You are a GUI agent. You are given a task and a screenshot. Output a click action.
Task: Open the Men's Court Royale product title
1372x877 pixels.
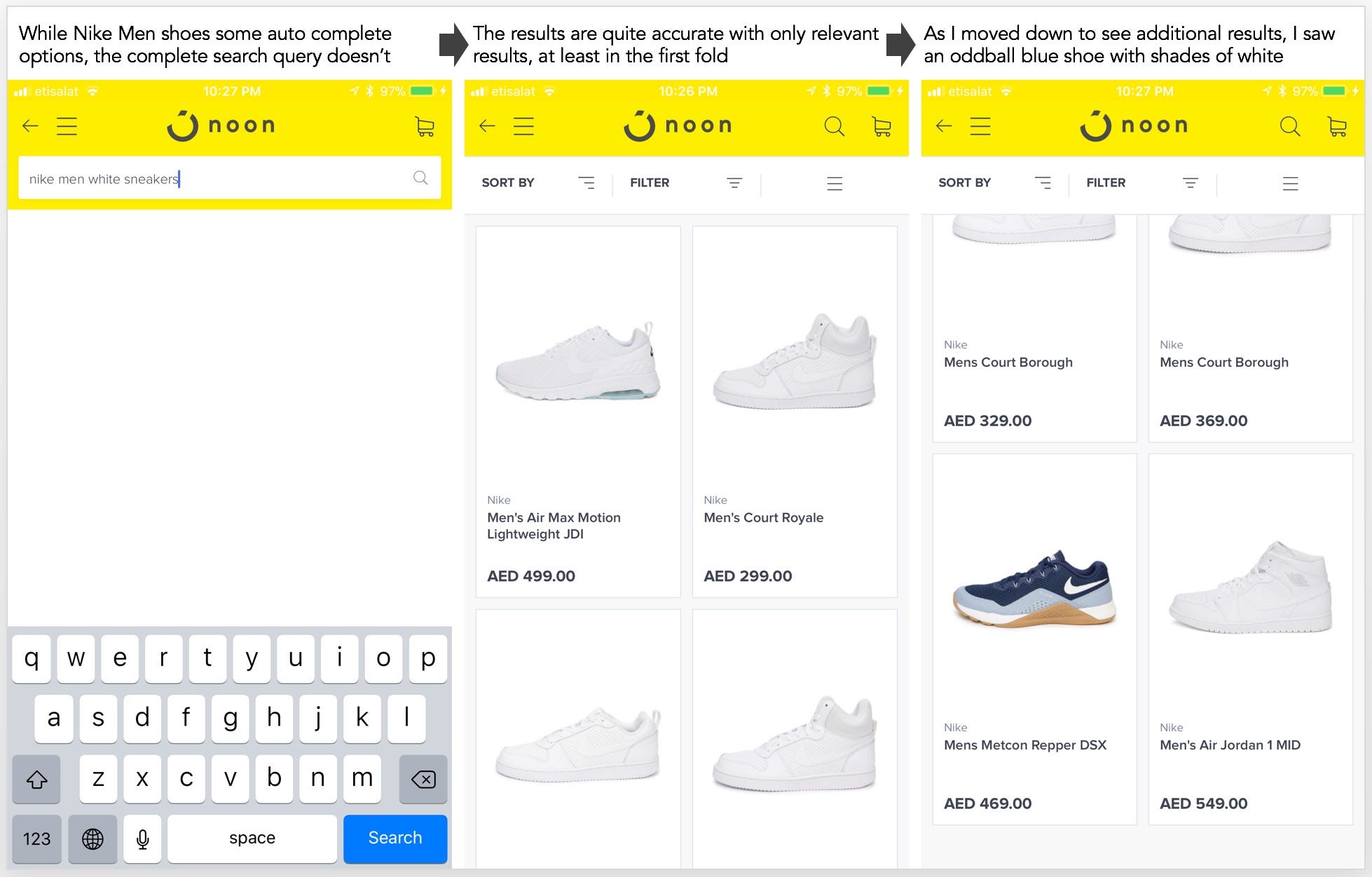coord(763,518)
